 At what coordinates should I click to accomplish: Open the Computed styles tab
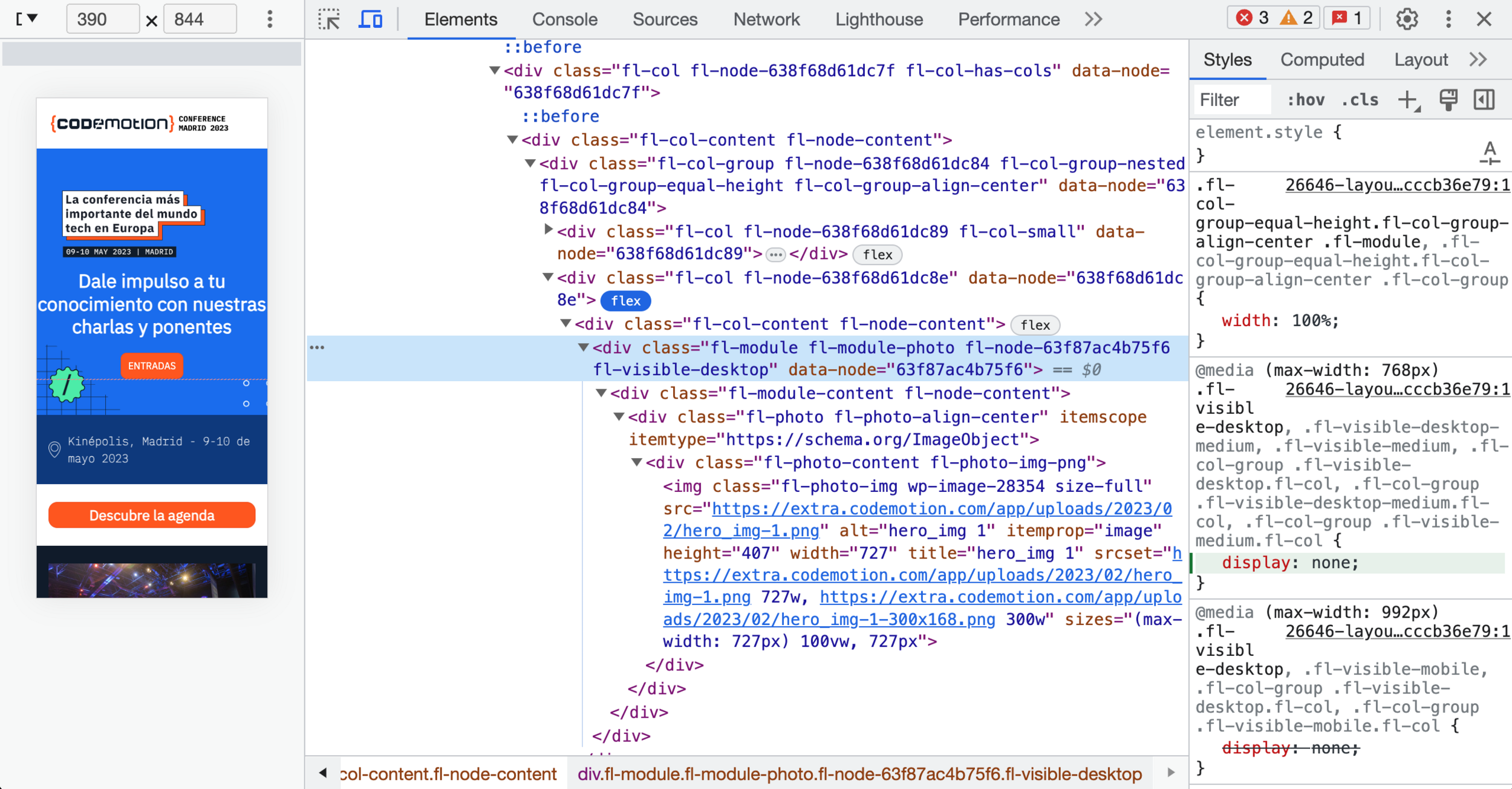pos(1322,60)
